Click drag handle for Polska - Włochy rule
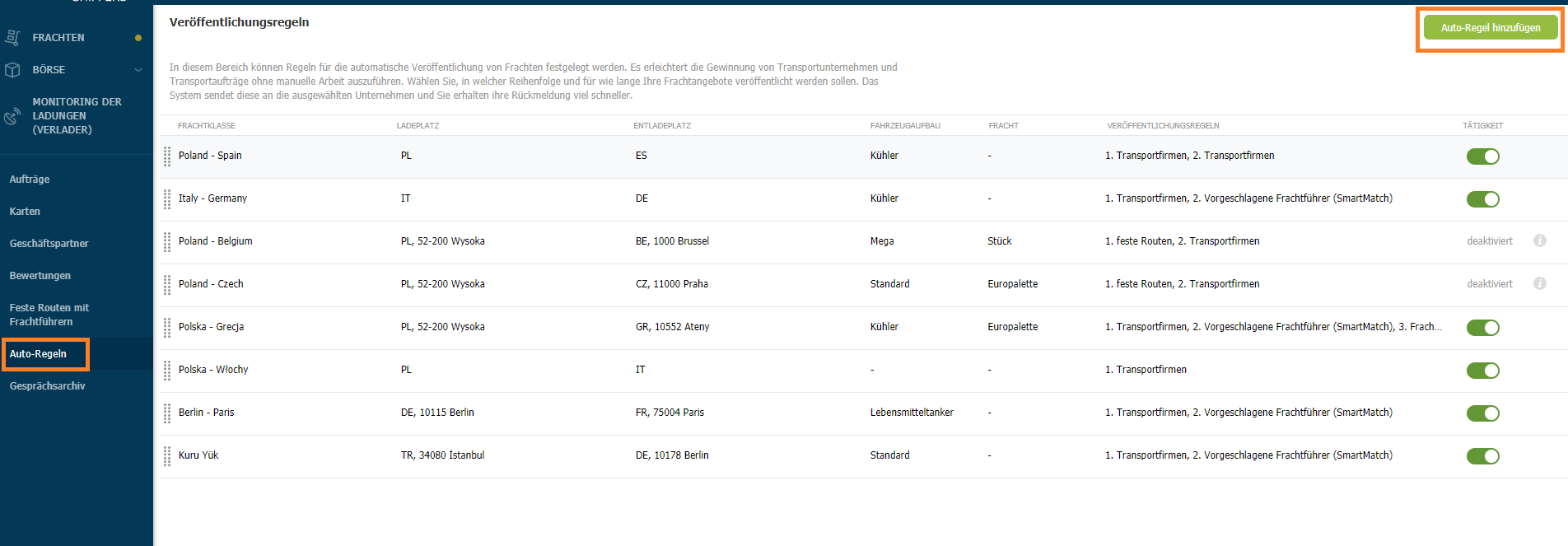Viewport: 1568px width, 546px height. coord(167,371)
